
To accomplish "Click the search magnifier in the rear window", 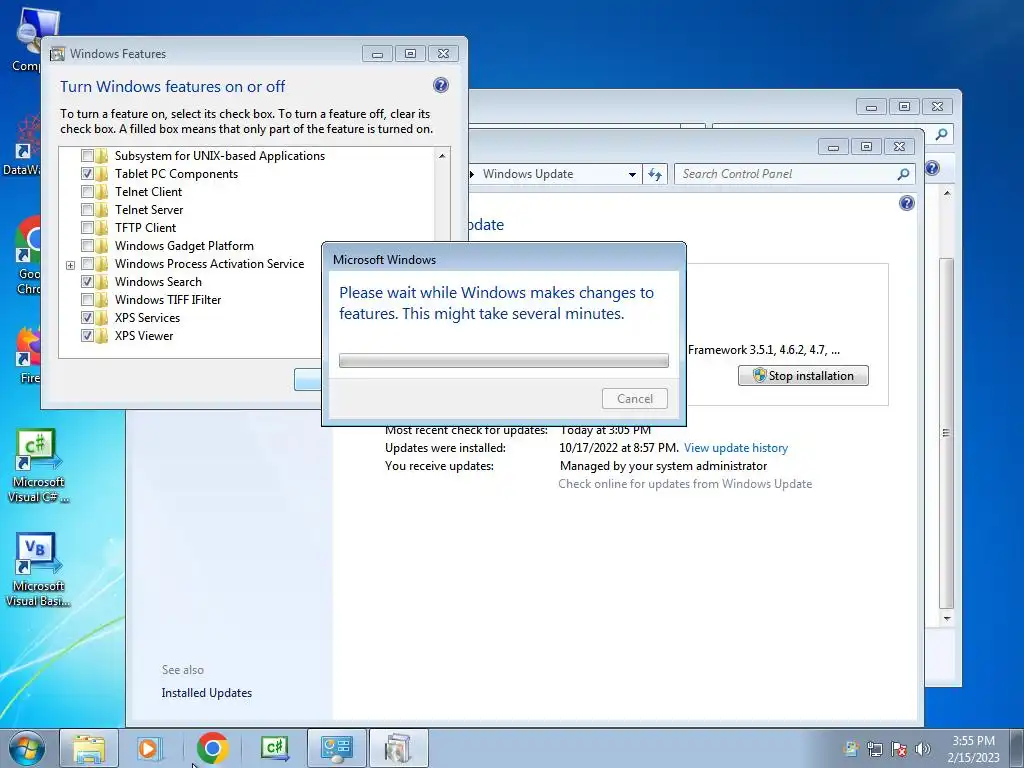I will tap(941, 134).
